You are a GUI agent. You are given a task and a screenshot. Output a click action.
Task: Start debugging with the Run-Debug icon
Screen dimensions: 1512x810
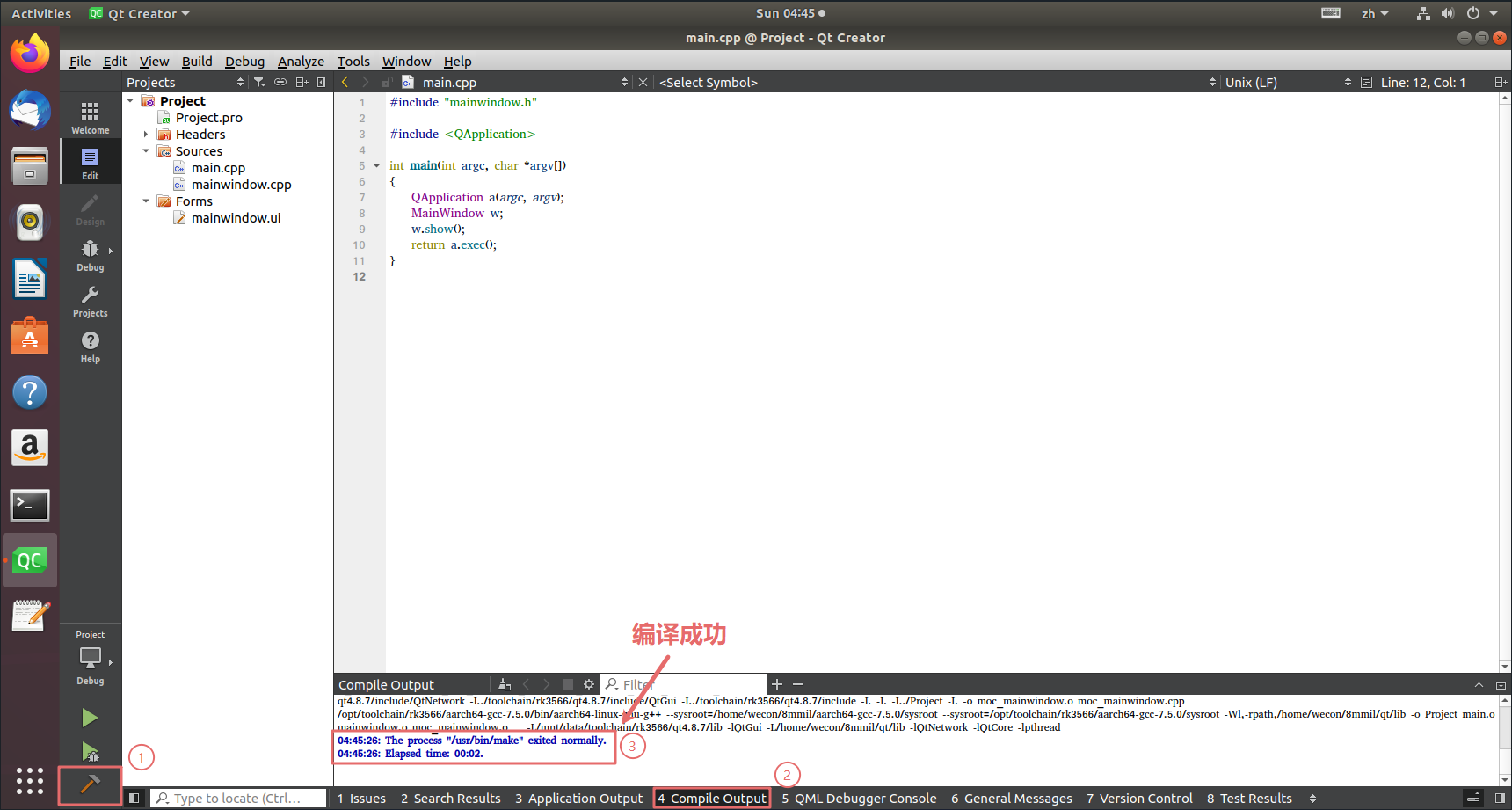click(90, 752)
